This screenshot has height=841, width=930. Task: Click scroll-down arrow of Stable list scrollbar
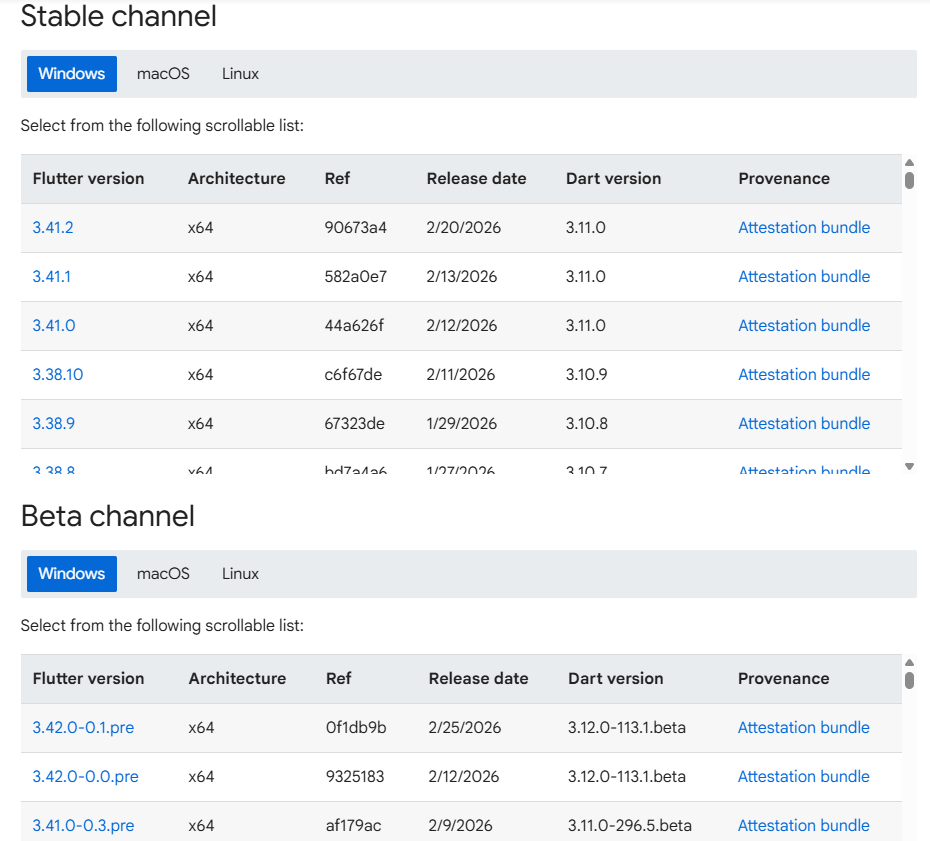coord(909,466)
